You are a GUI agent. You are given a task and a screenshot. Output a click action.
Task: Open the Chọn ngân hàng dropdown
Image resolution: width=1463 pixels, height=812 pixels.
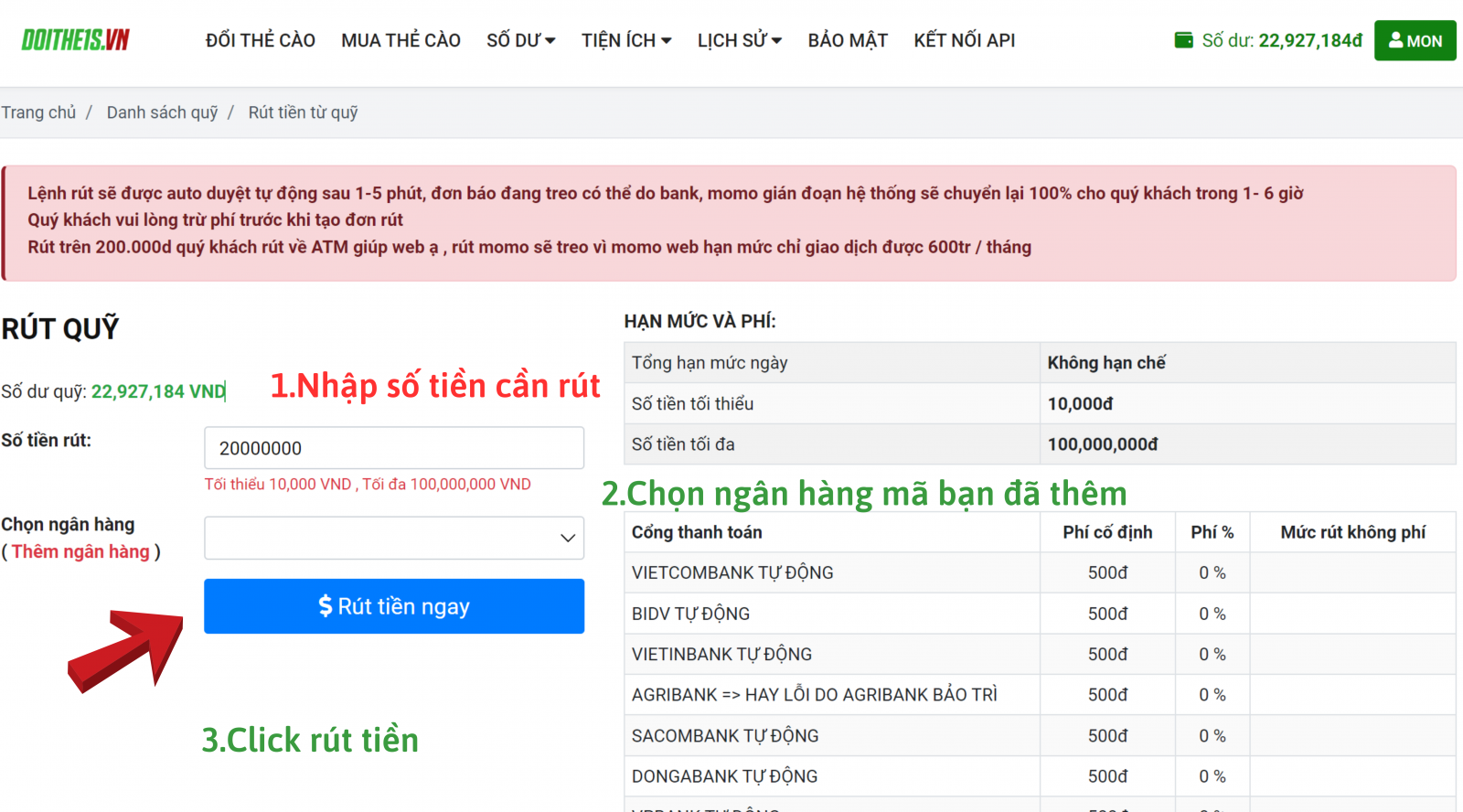[x=393, y=538]
